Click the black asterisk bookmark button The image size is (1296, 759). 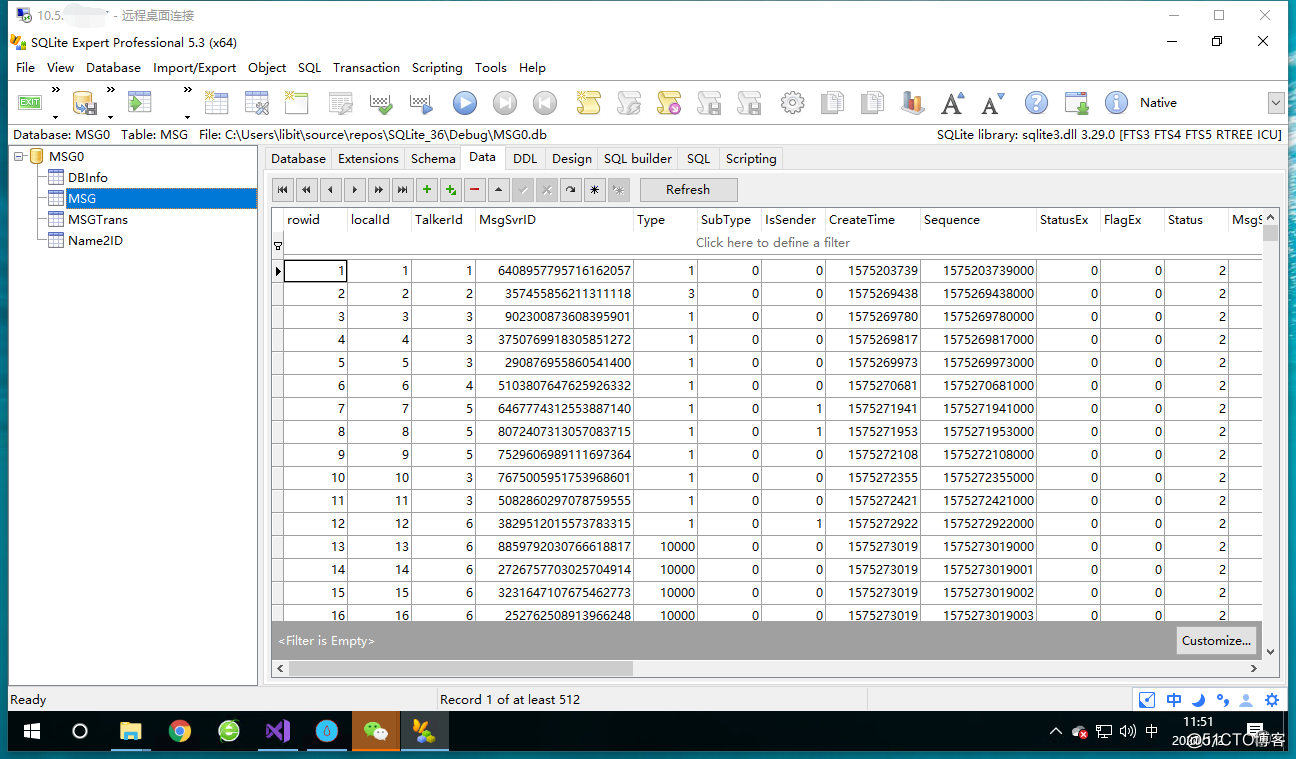pos(595,189)
